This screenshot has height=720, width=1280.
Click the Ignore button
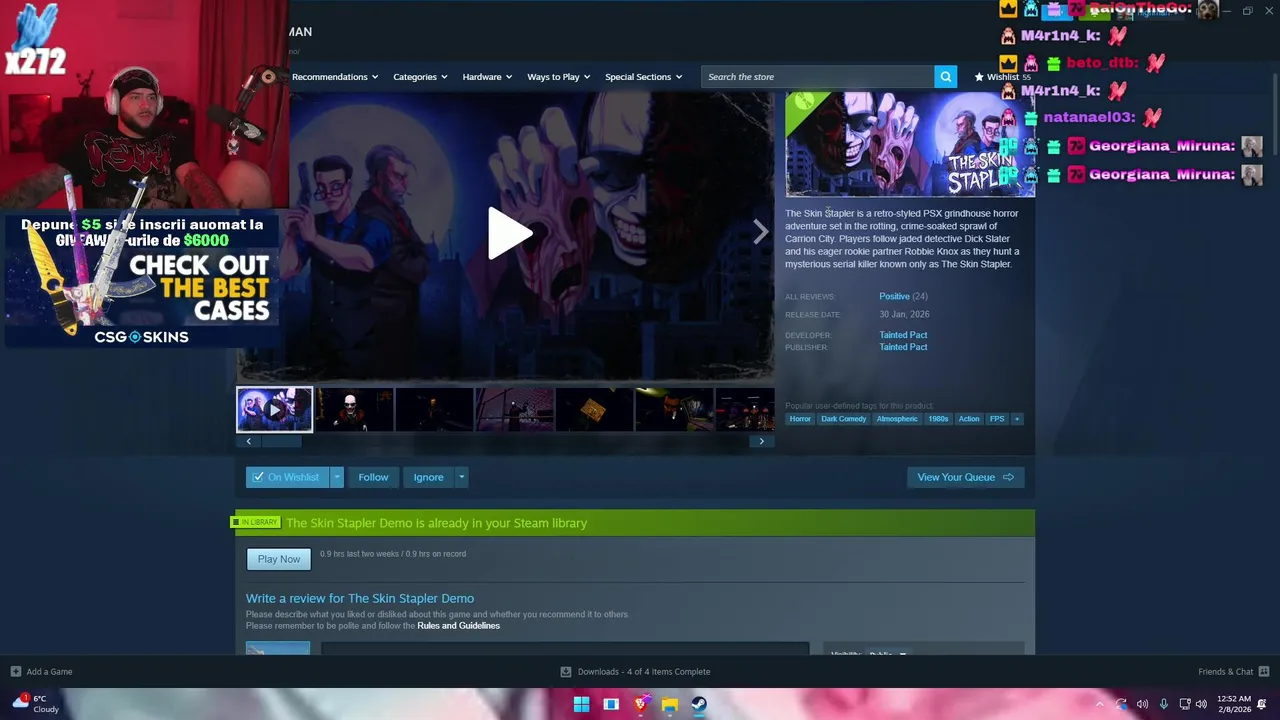[428, 477]
